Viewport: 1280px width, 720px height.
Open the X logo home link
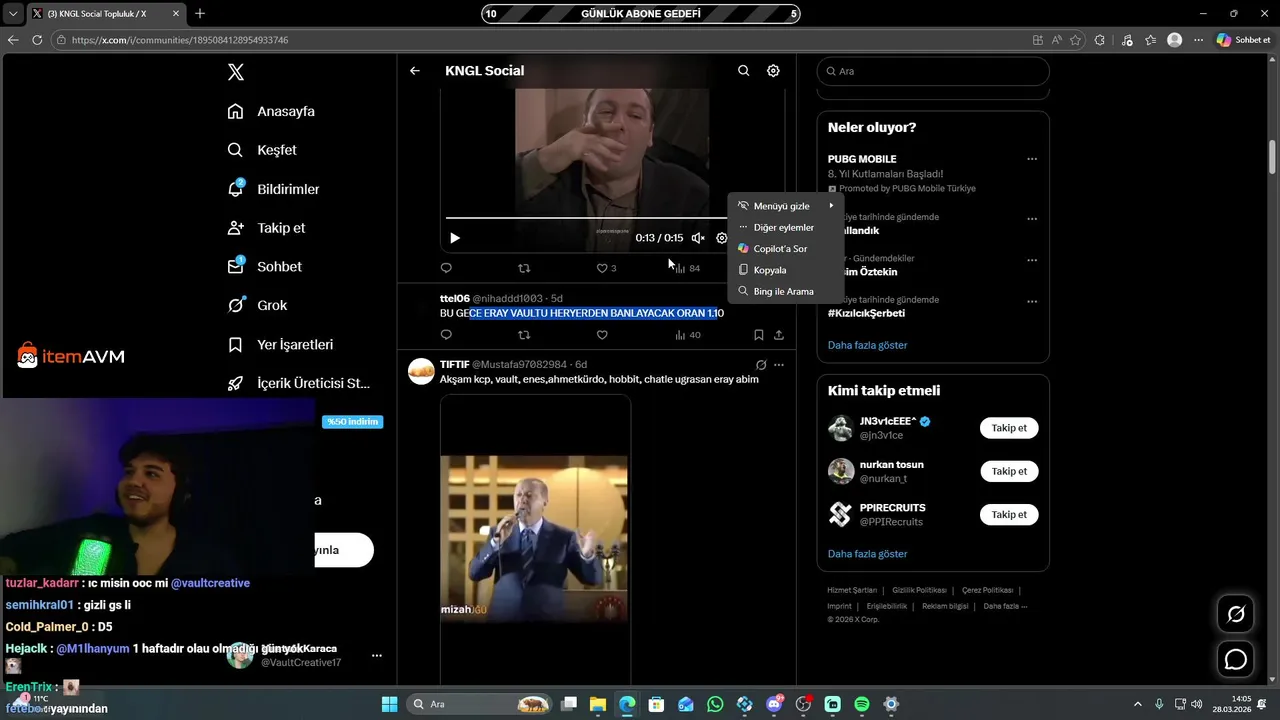[x=235, y=72]
